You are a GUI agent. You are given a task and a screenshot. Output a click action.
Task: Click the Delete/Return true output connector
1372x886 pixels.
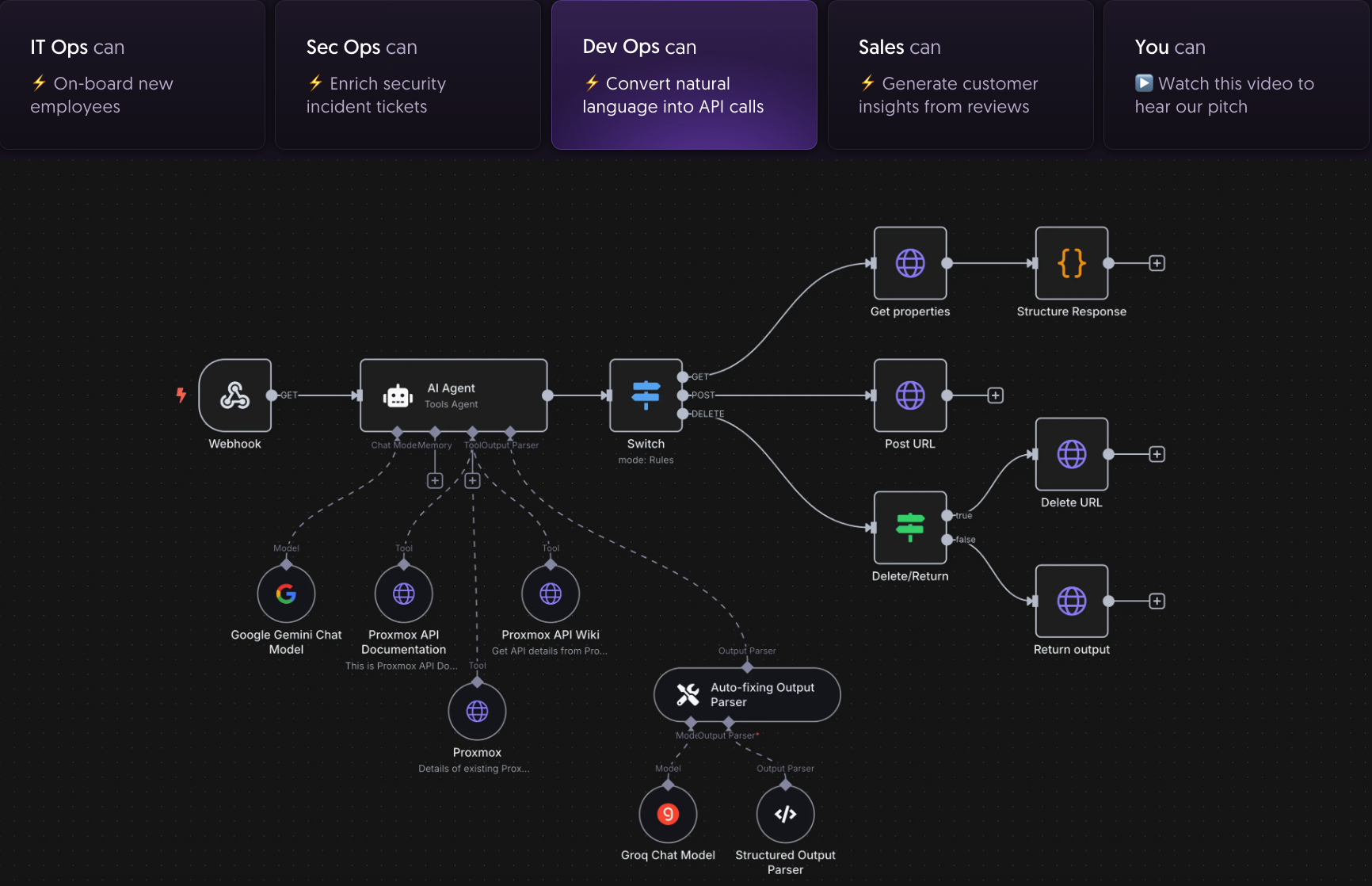click(x=947, y=515)
